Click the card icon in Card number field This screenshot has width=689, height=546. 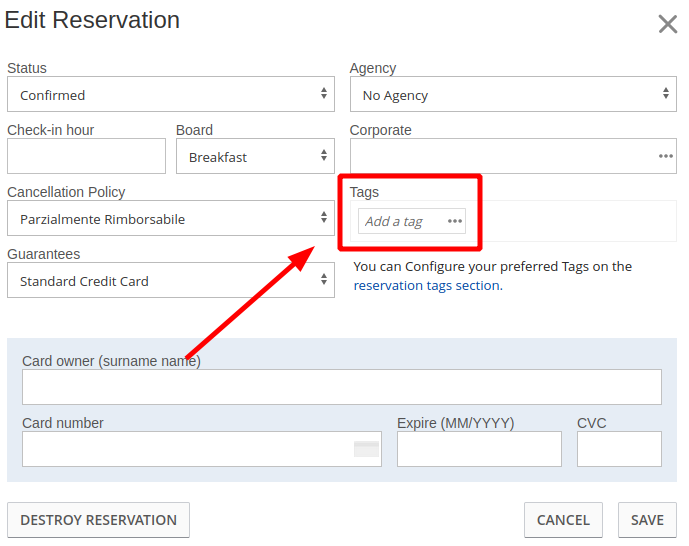click(x=366, y=449)
